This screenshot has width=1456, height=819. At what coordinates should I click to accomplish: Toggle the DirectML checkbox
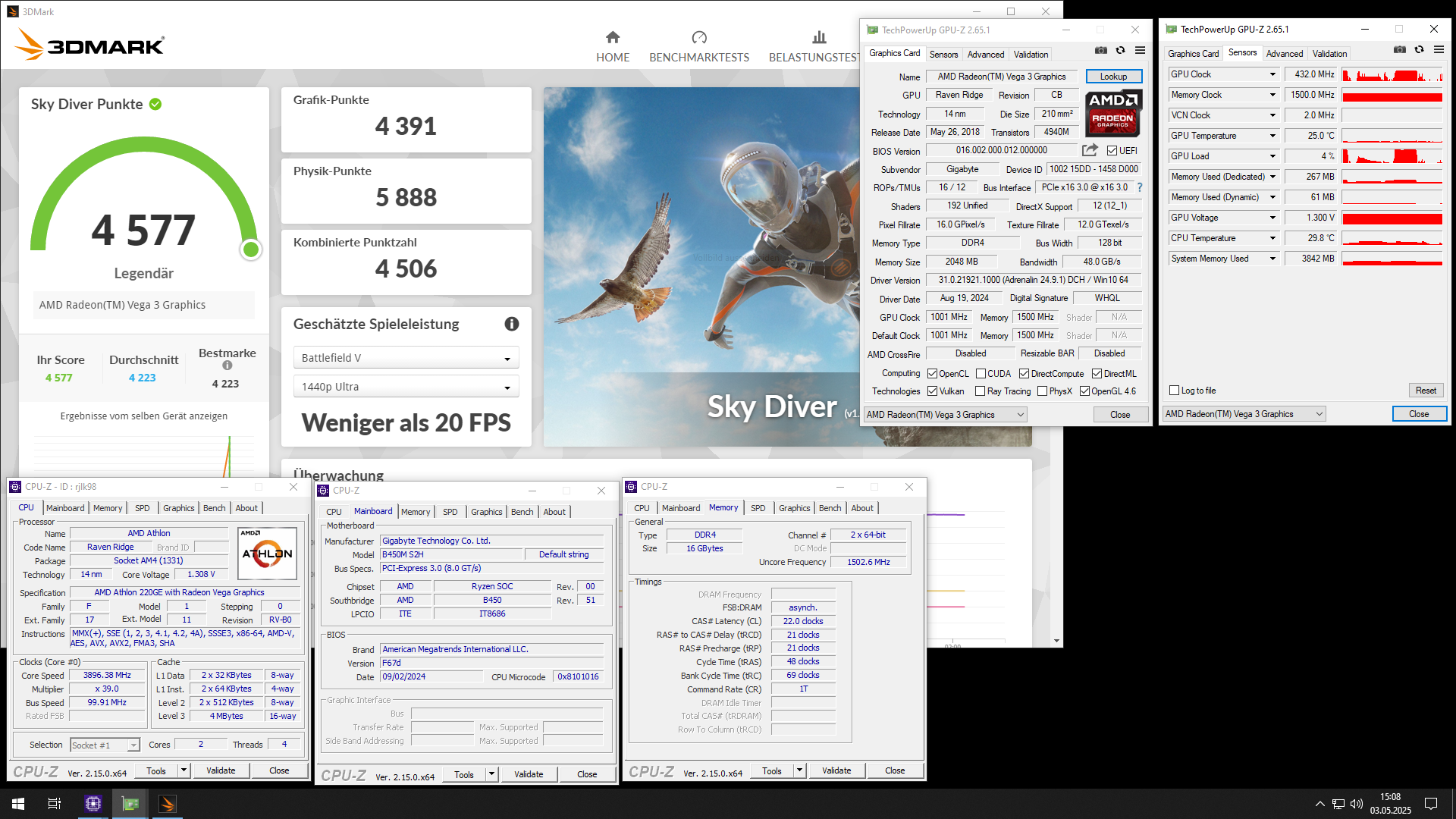[x=1097, y=373]
